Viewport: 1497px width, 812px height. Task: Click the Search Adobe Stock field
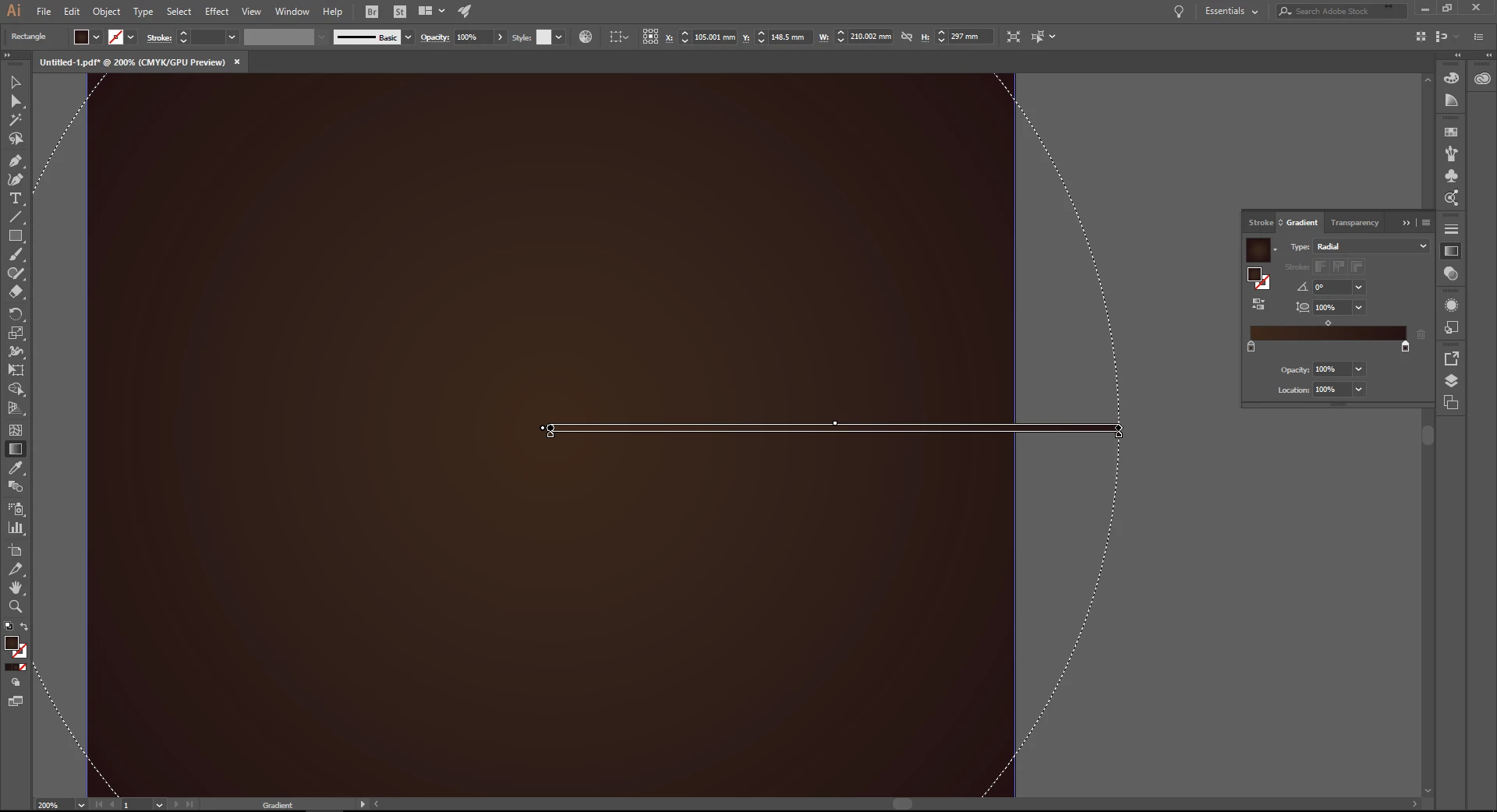(1341, 11)
